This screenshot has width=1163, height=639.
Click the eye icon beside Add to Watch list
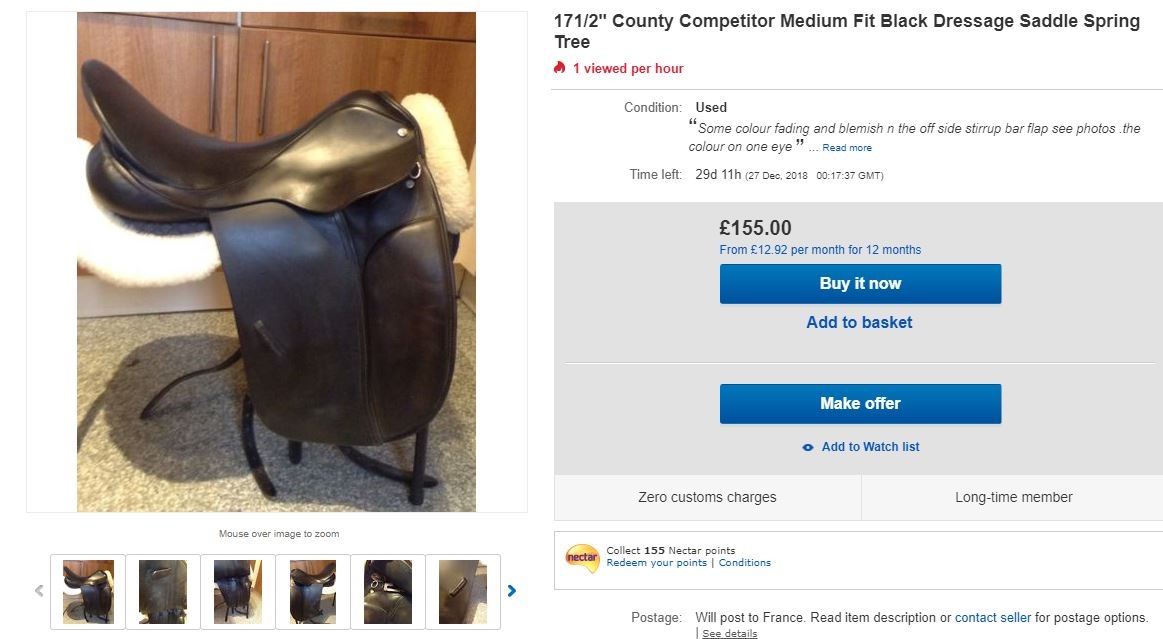[808, 447]
